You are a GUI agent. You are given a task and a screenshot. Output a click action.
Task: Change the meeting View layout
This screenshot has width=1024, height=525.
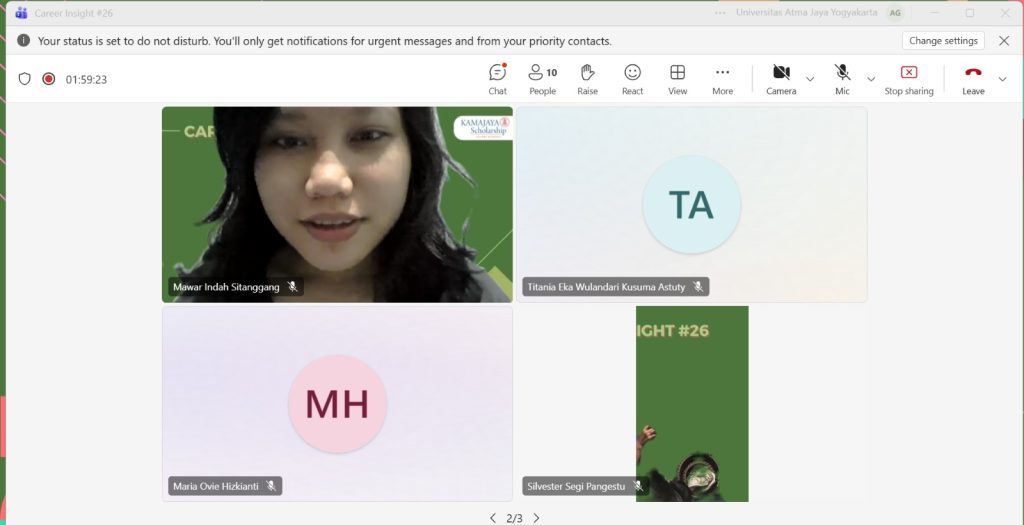coord(677,78)
